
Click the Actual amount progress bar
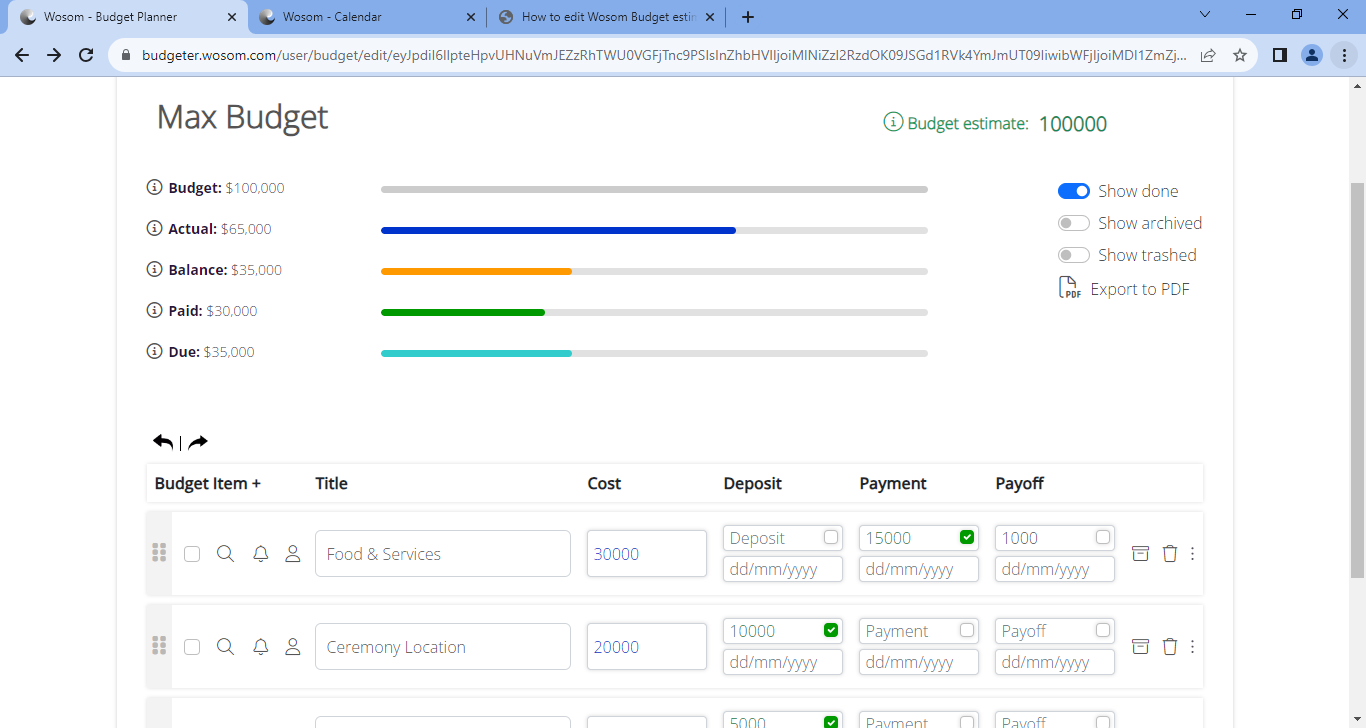558,230
